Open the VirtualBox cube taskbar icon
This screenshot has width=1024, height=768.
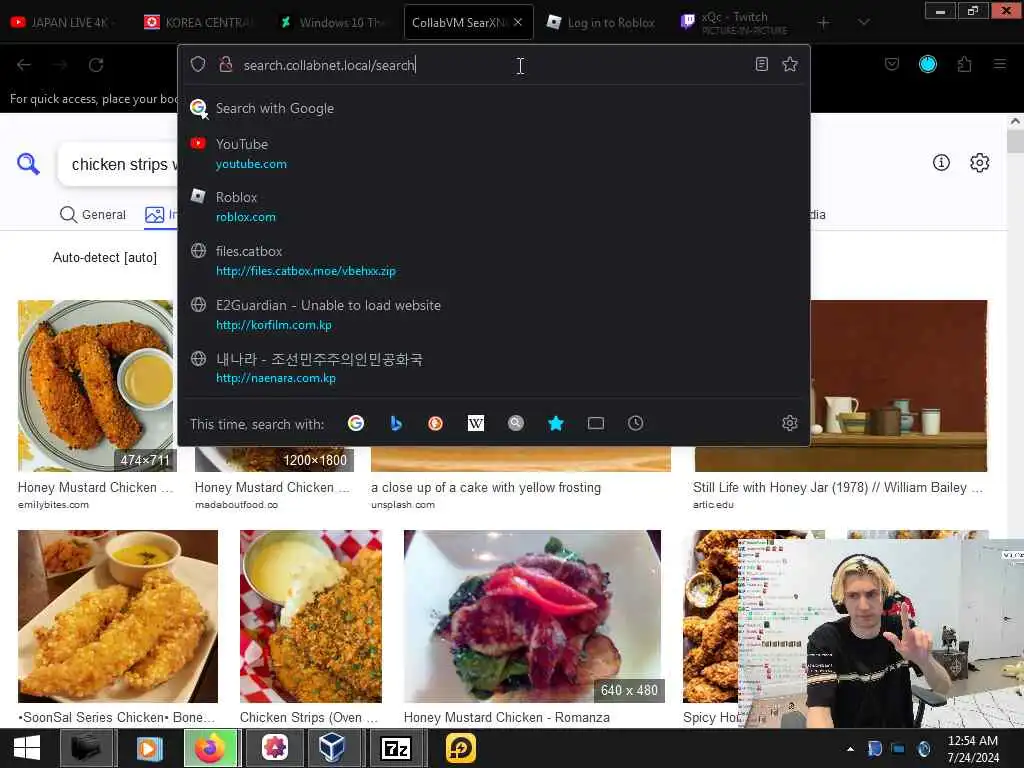(x=332, y=748)
